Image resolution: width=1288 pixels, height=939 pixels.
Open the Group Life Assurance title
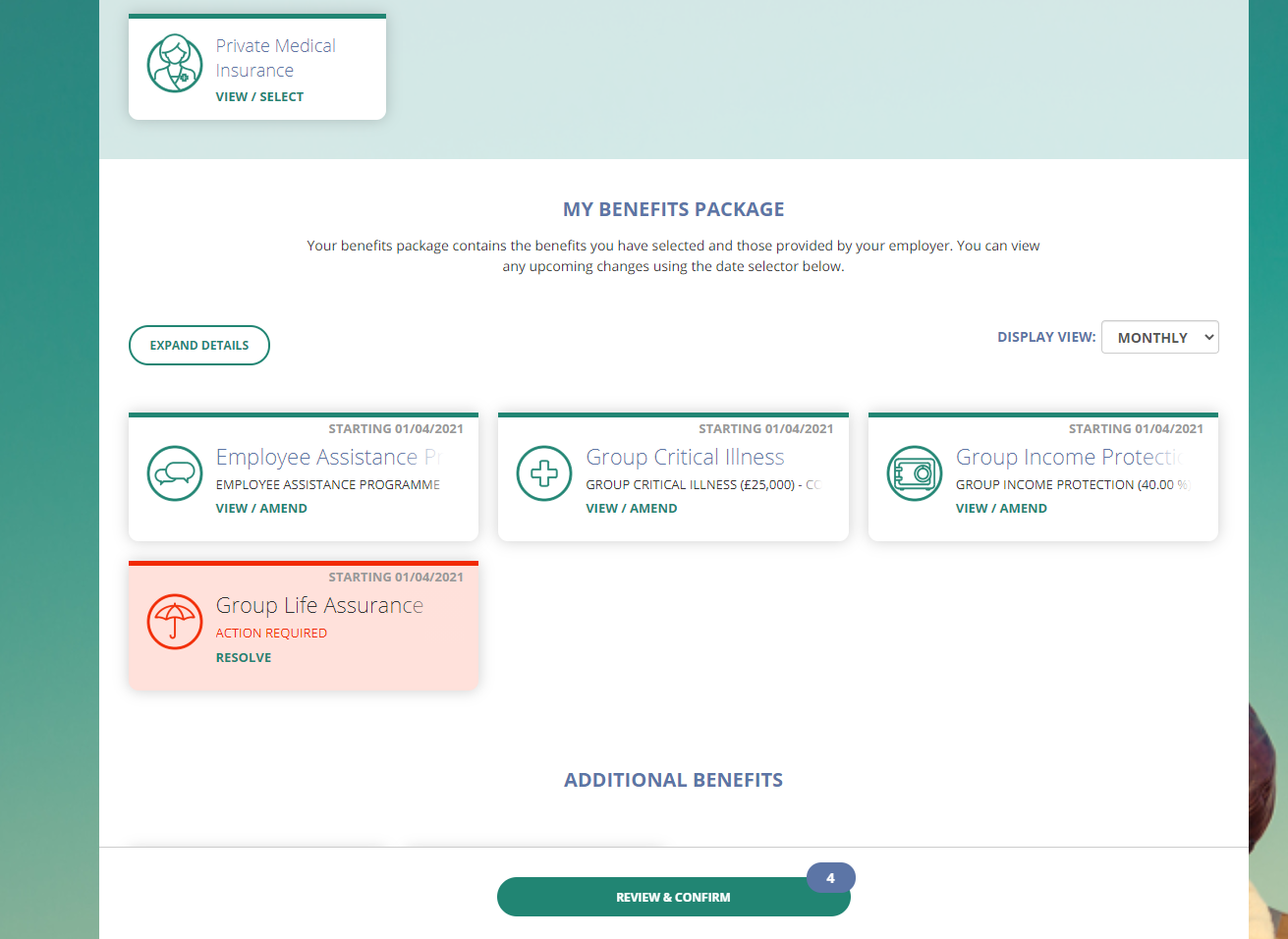pyautogui.click(x=319, y=605)
